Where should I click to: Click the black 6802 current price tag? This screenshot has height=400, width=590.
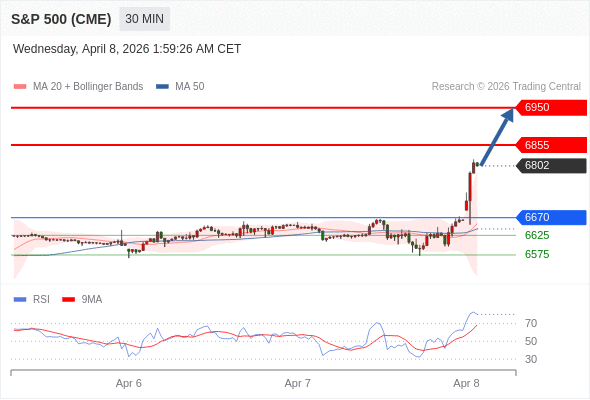click(x=551, y=166)
